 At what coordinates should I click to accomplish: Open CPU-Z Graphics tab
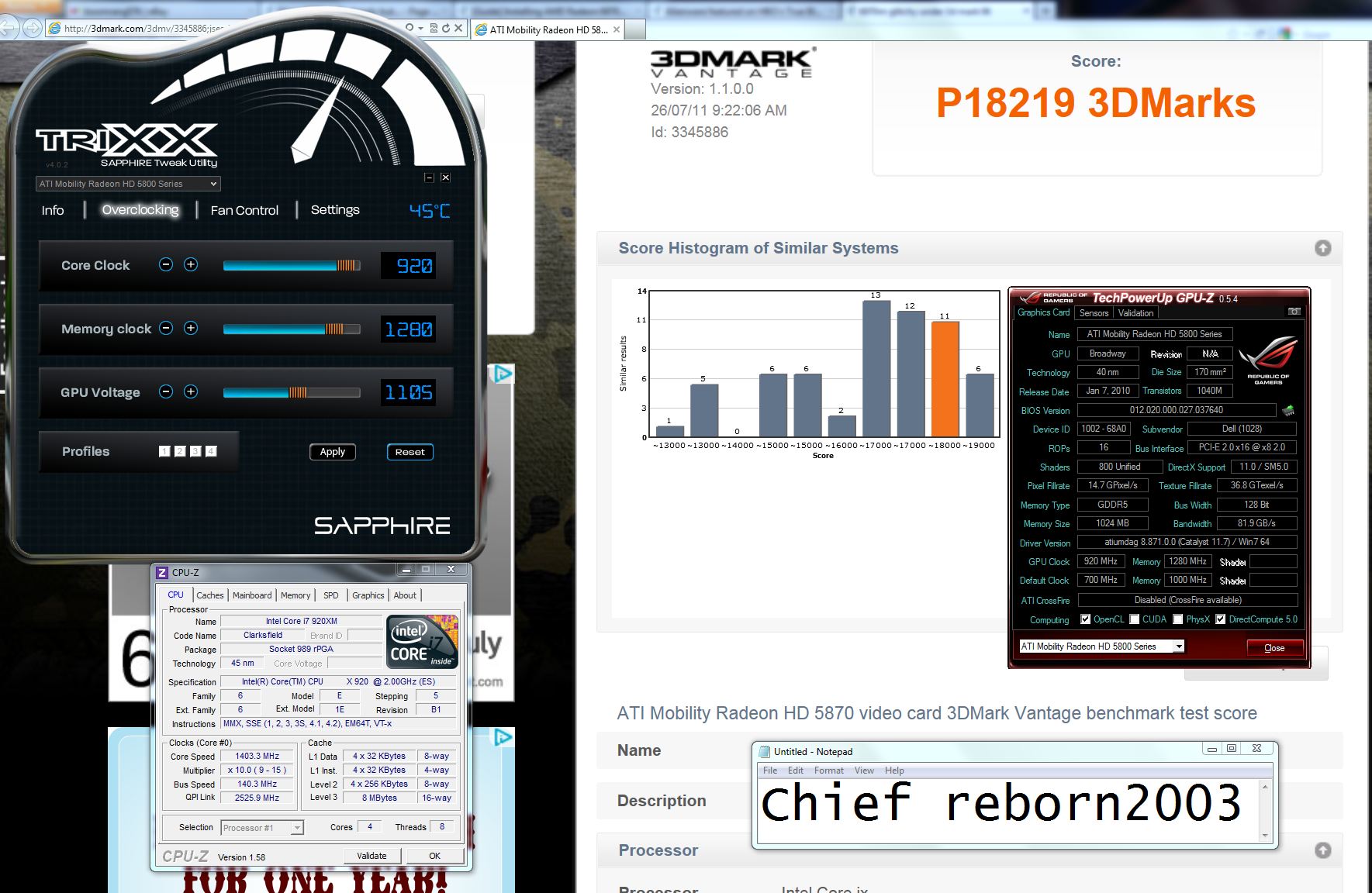368,595
